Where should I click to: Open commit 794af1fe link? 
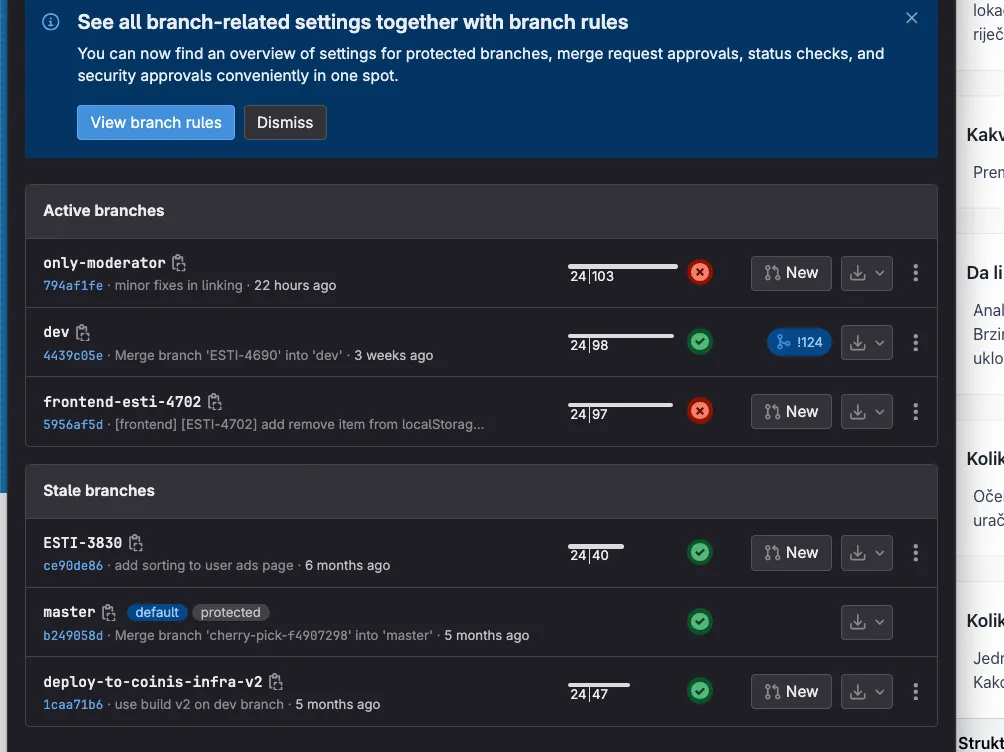[x=73, y=285]
